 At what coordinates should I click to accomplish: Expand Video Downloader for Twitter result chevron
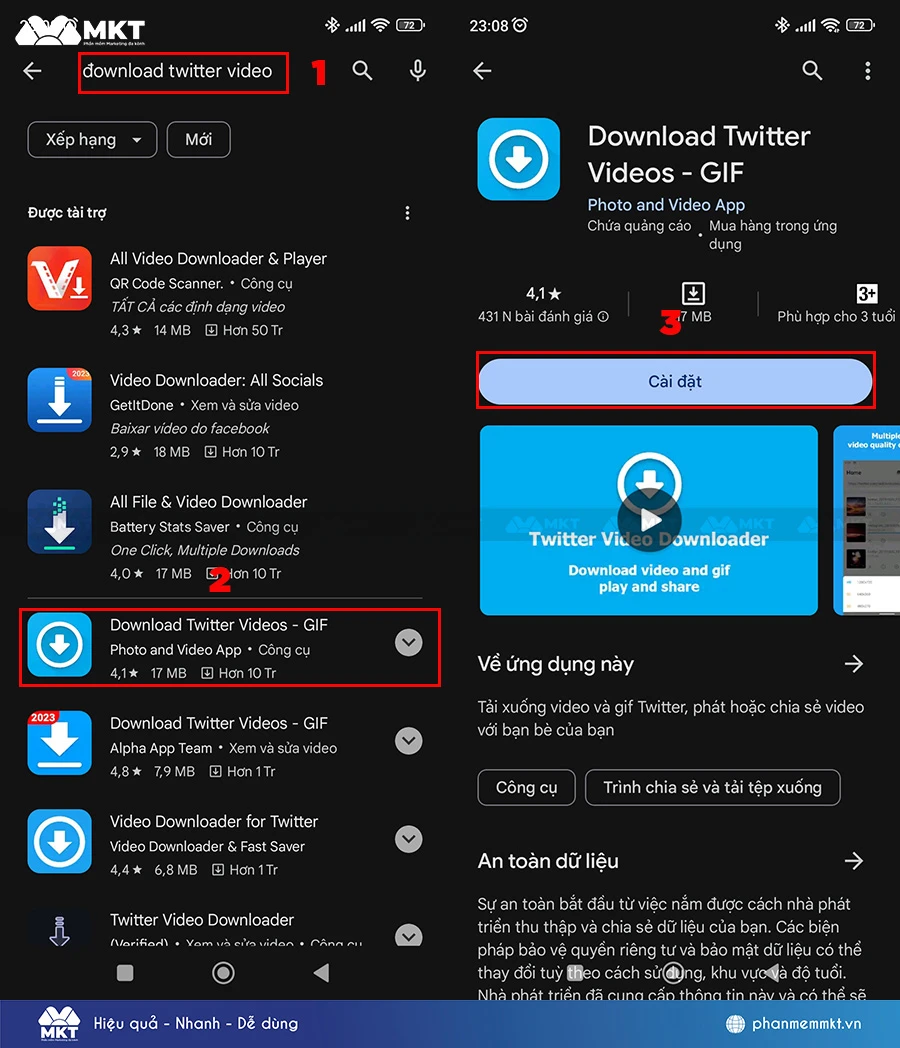408,839
